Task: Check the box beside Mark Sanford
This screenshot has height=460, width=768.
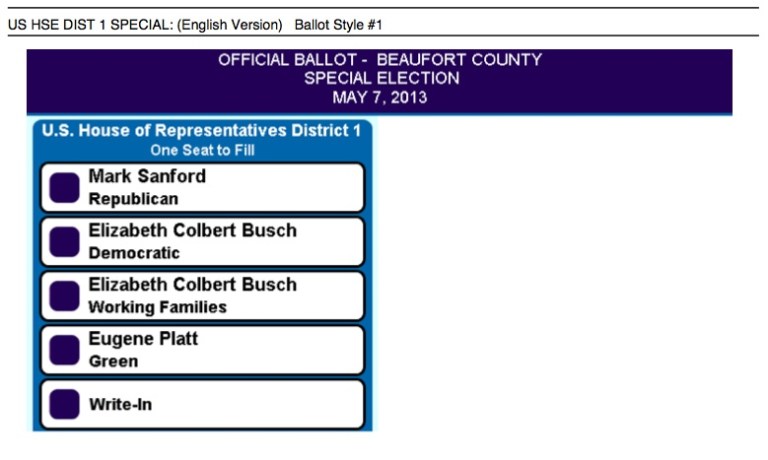Action: pos(64,188)
